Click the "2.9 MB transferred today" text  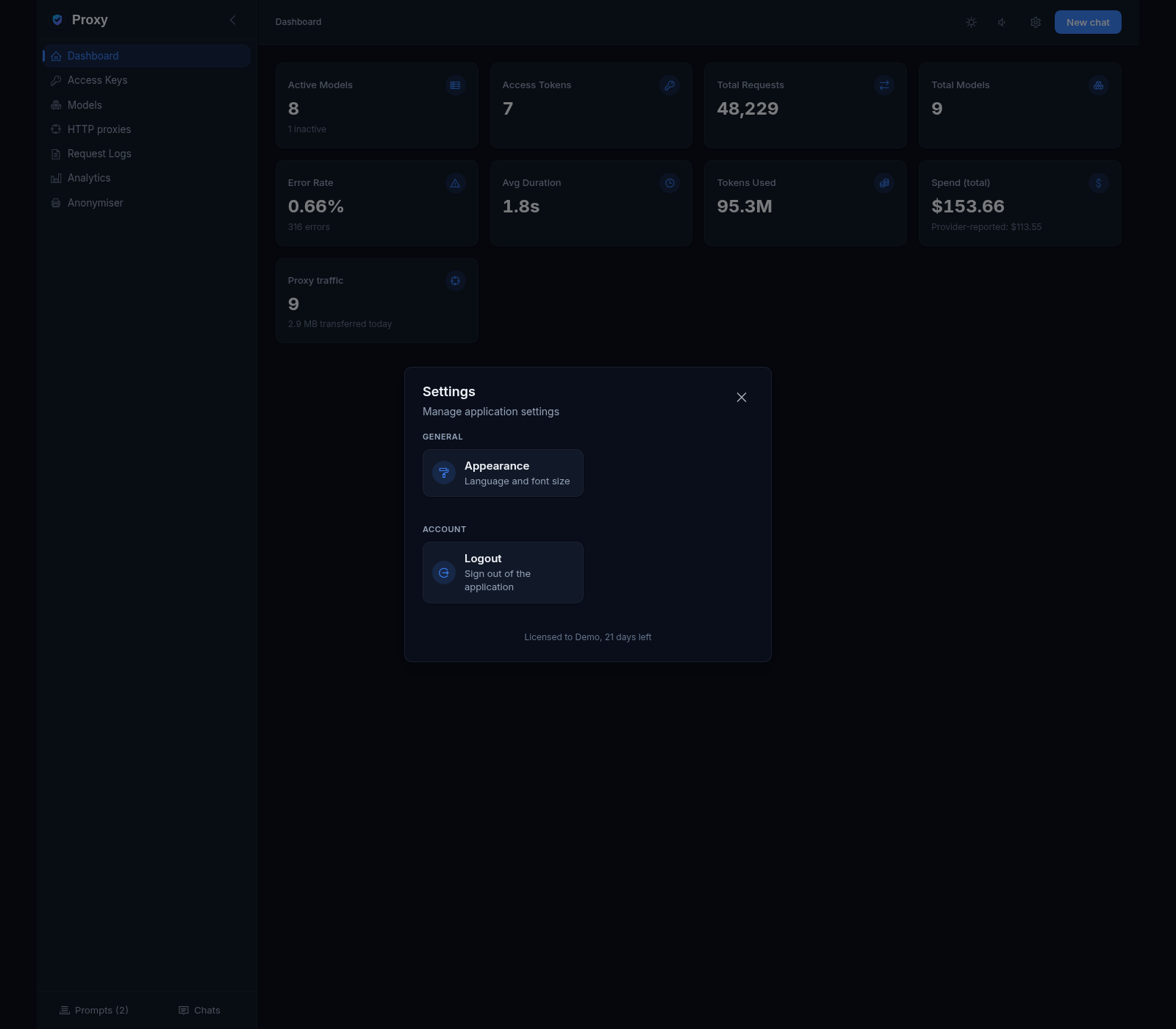point(340,324)
